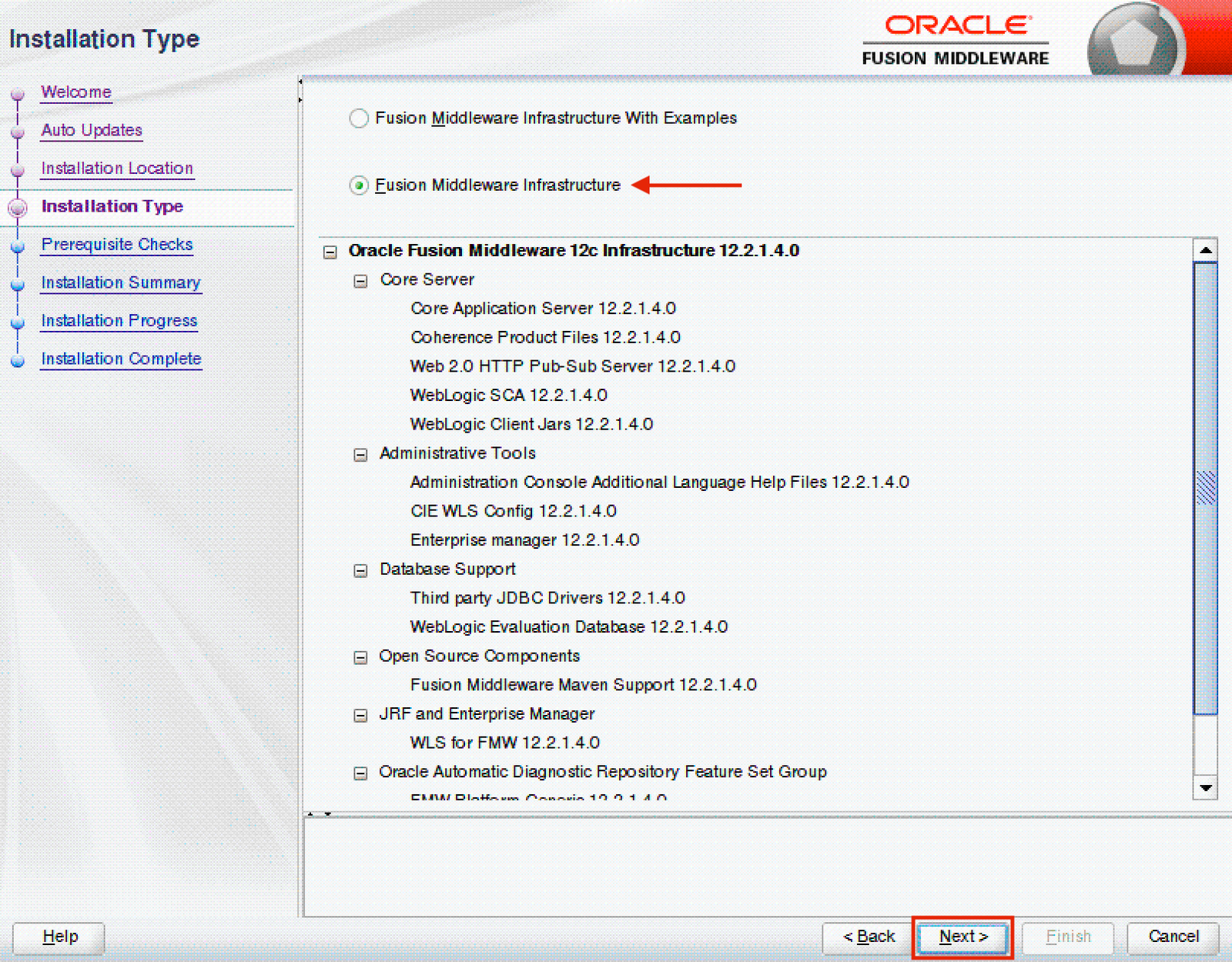
Task: Click the feature tree scrollbar thumb
Action: click(x=1206, y=488)
